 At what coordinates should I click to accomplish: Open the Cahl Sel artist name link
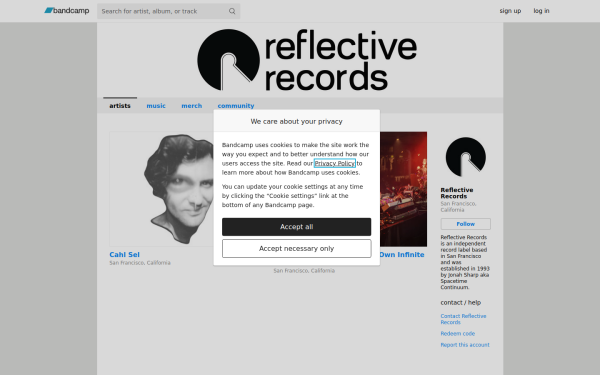click(x=124, y=254)
